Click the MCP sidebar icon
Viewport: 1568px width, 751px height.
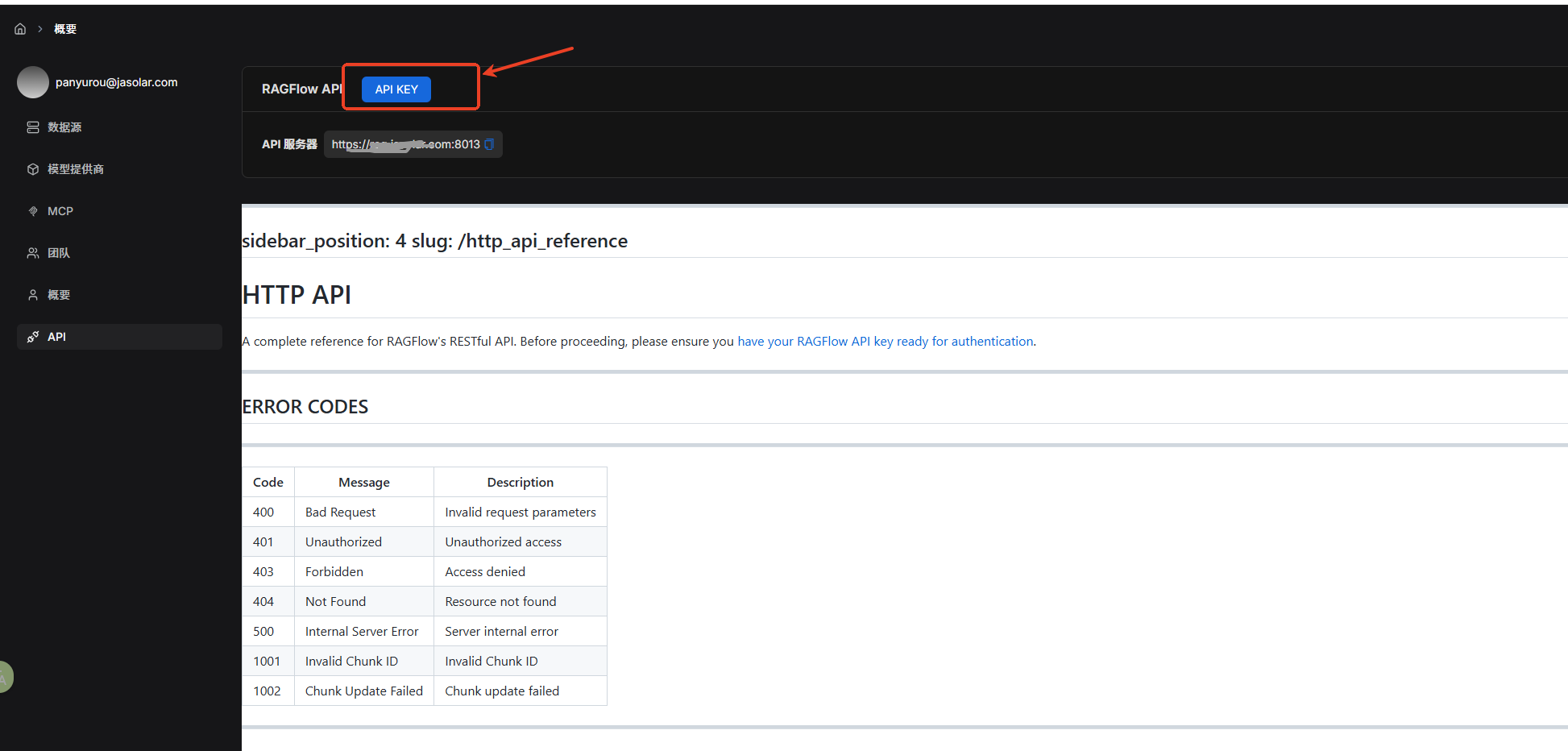point(33,211)
